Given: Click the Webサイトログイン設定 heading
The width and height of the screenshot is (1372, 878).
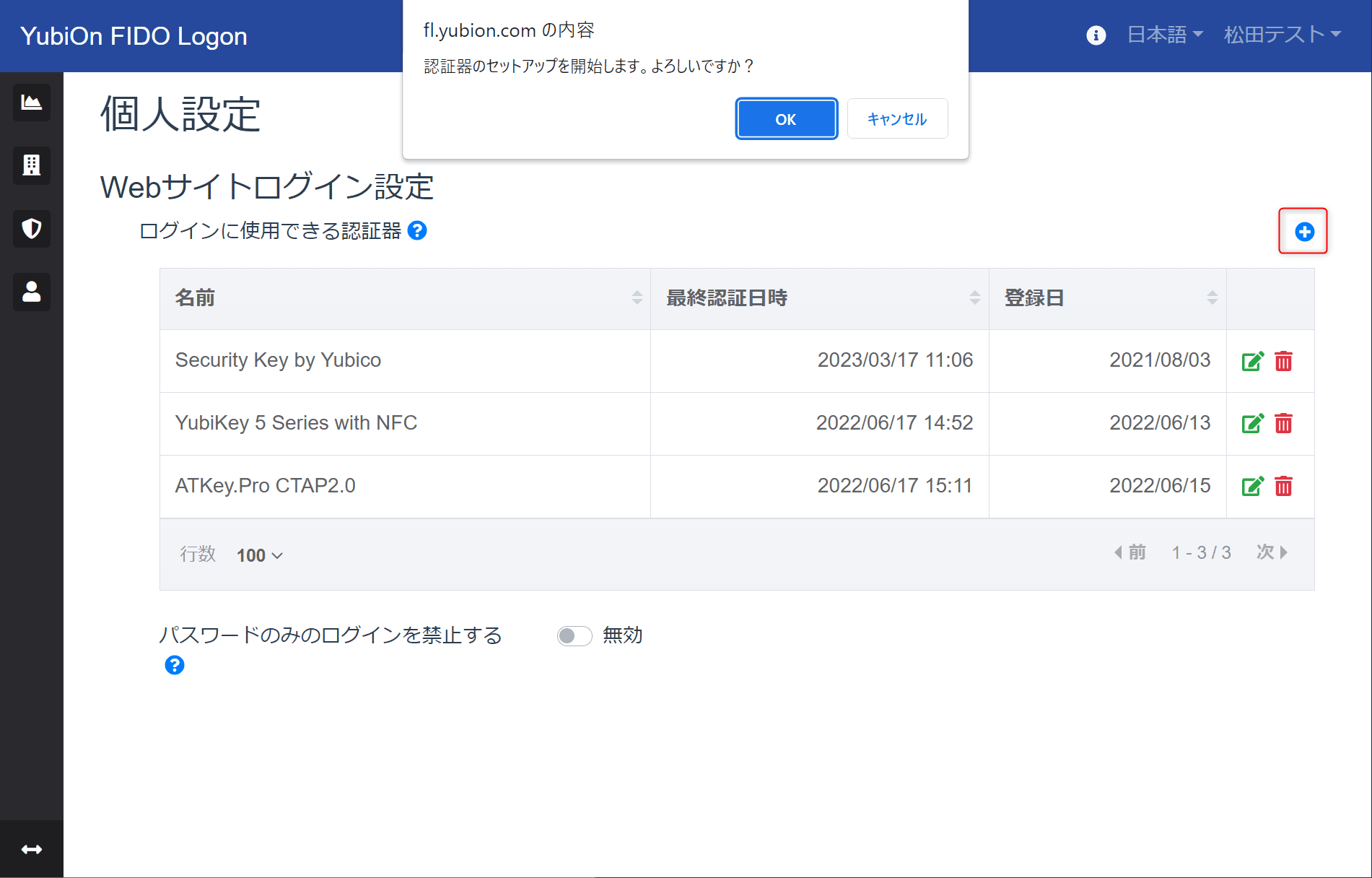Looking at the screenshot, I should coord(267,187).
